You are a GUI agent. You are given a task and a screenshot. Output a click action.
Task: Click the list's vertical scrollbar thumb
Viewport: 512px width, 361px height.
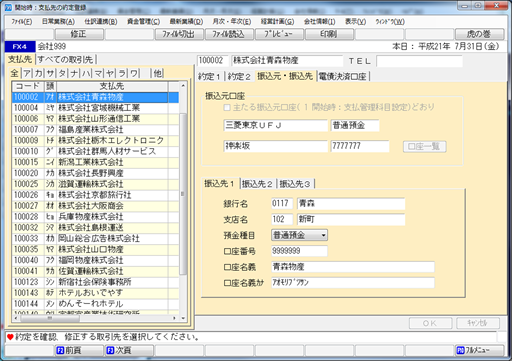[183, 193]
